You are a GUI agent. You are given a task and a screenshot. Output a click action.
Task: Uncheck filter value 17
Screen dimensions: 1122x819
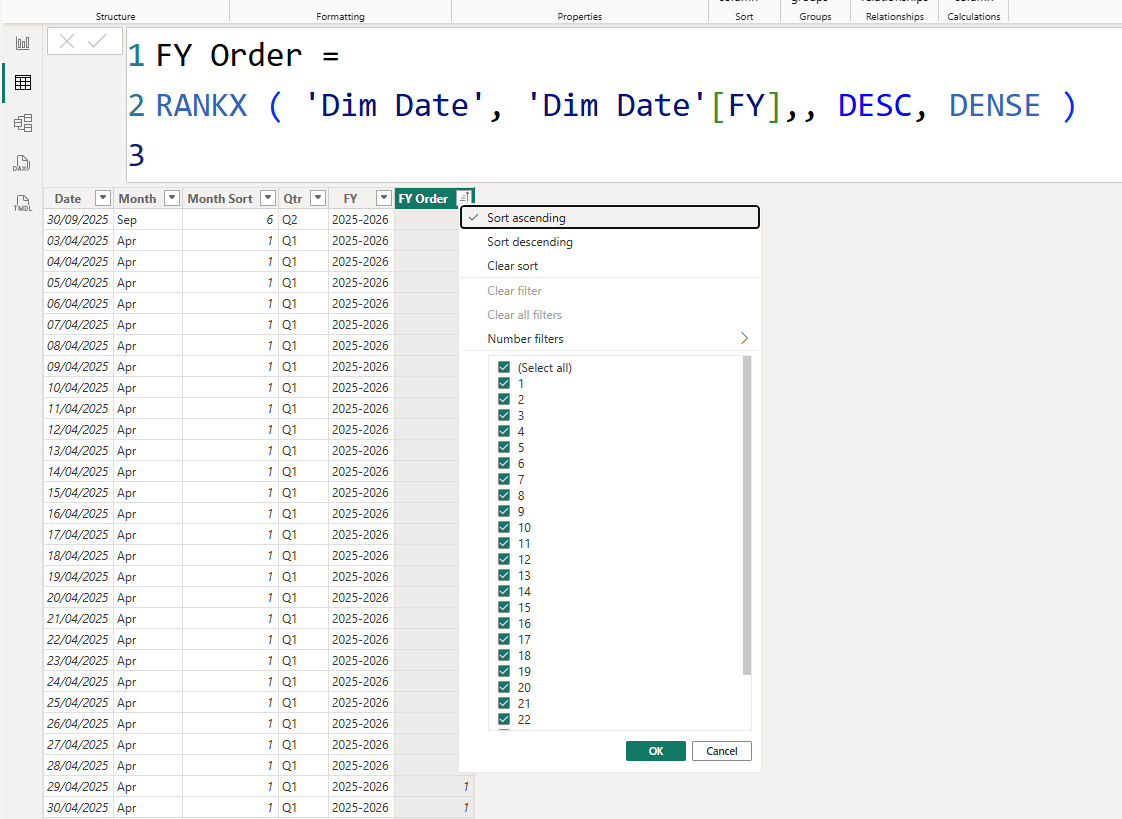[x=504, y=639]
